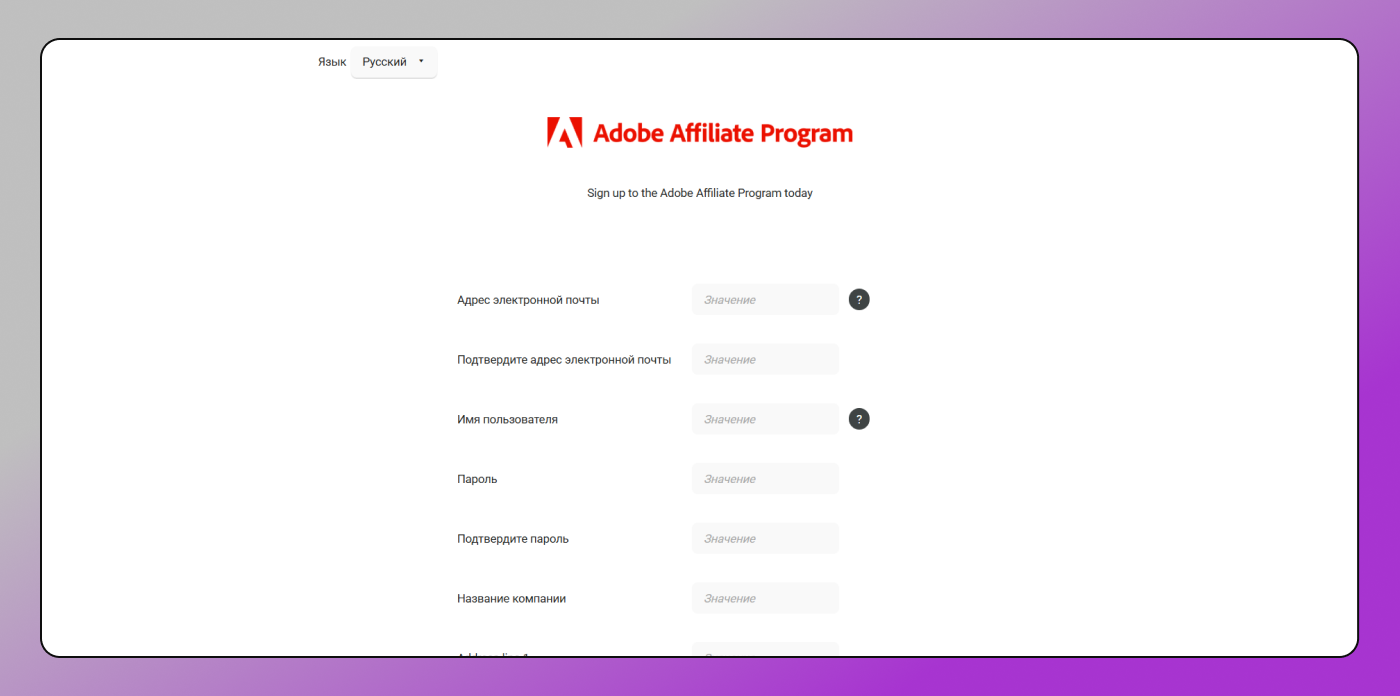Focus the "Подтвердите пароль" input

tap(765, 538)
